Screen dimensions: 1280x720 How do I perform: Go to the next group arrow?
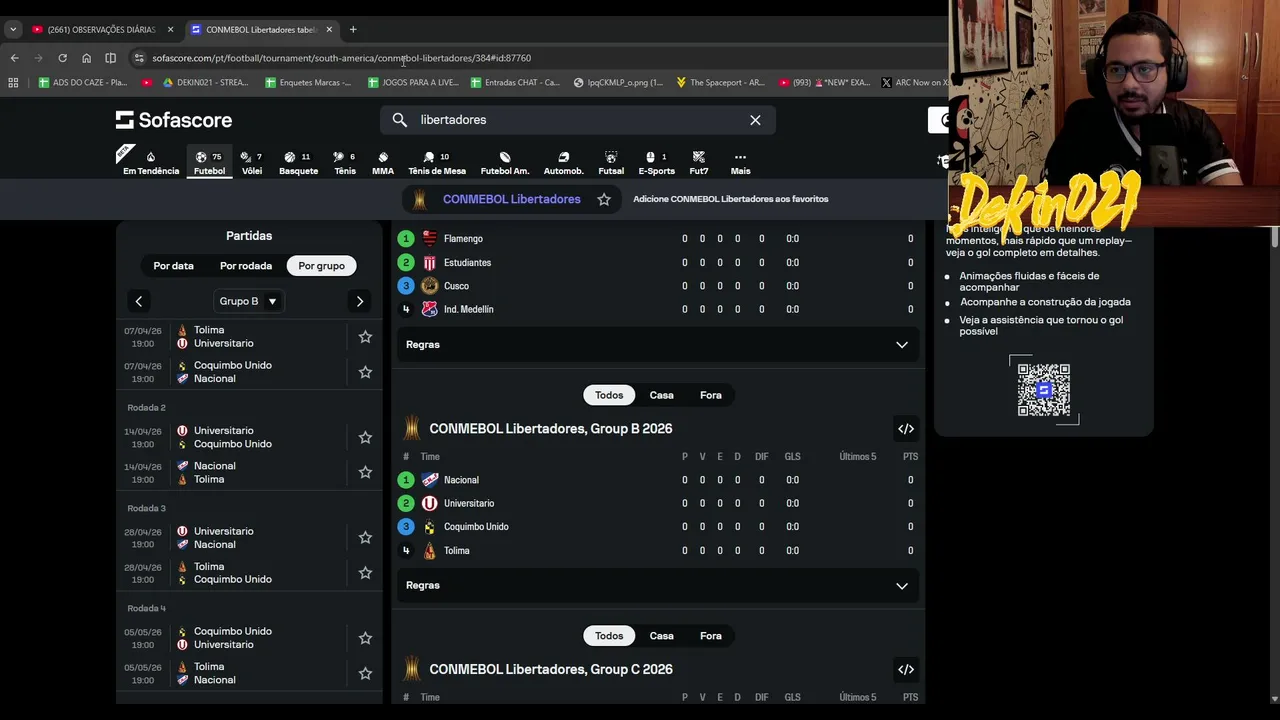359,301
